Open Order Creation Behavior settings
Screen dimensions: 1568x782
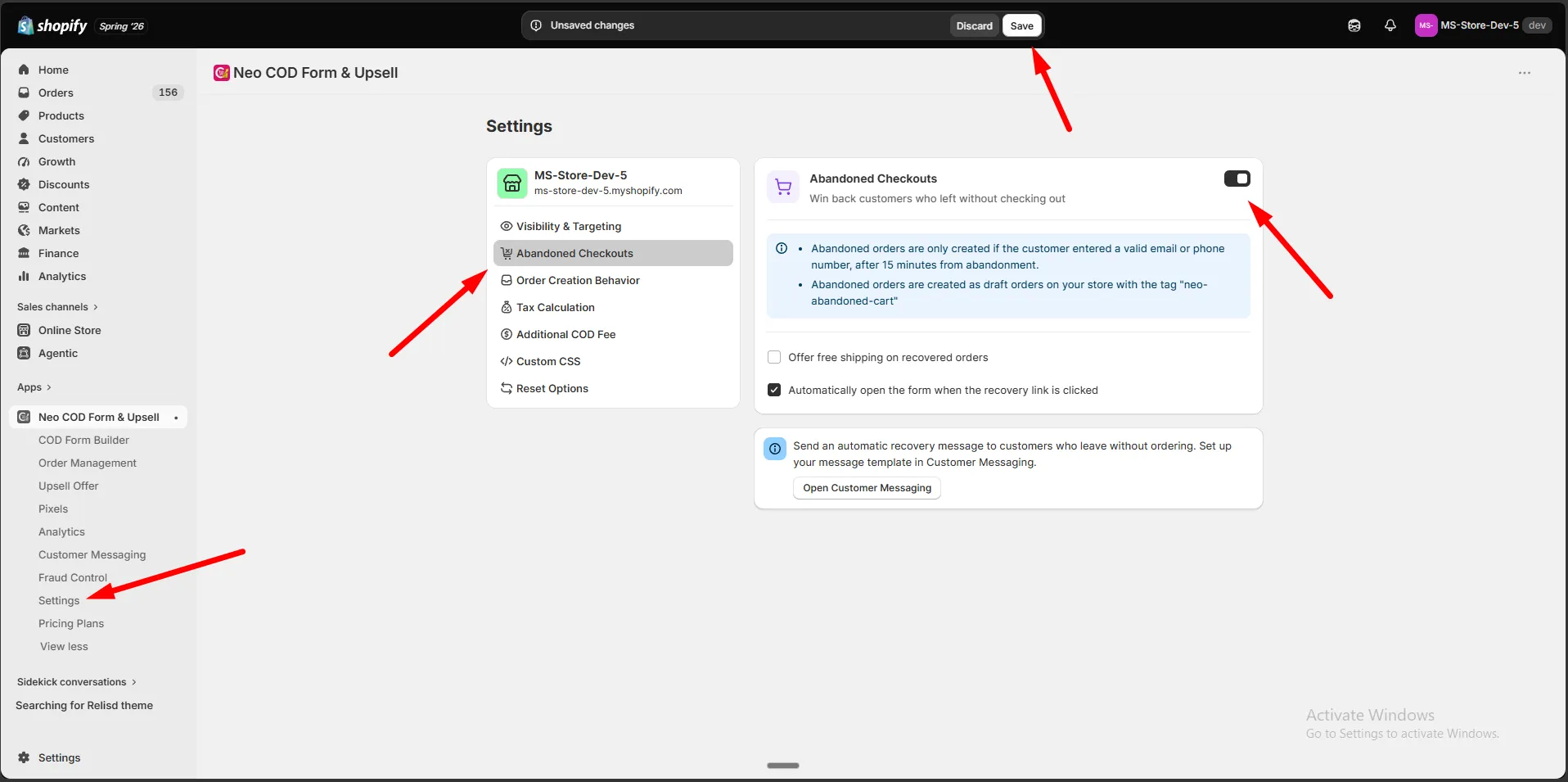pos(613,280)
